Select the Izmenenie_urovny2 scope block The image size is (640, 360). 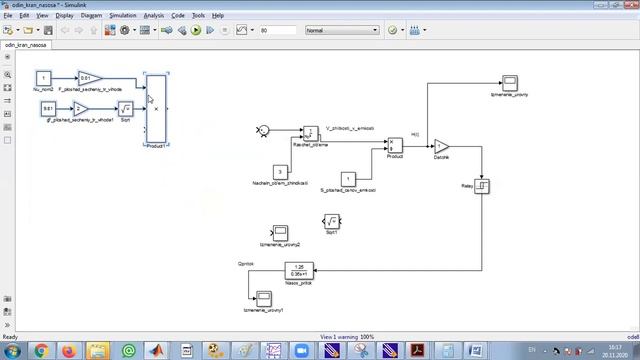[x=280, y=233]
